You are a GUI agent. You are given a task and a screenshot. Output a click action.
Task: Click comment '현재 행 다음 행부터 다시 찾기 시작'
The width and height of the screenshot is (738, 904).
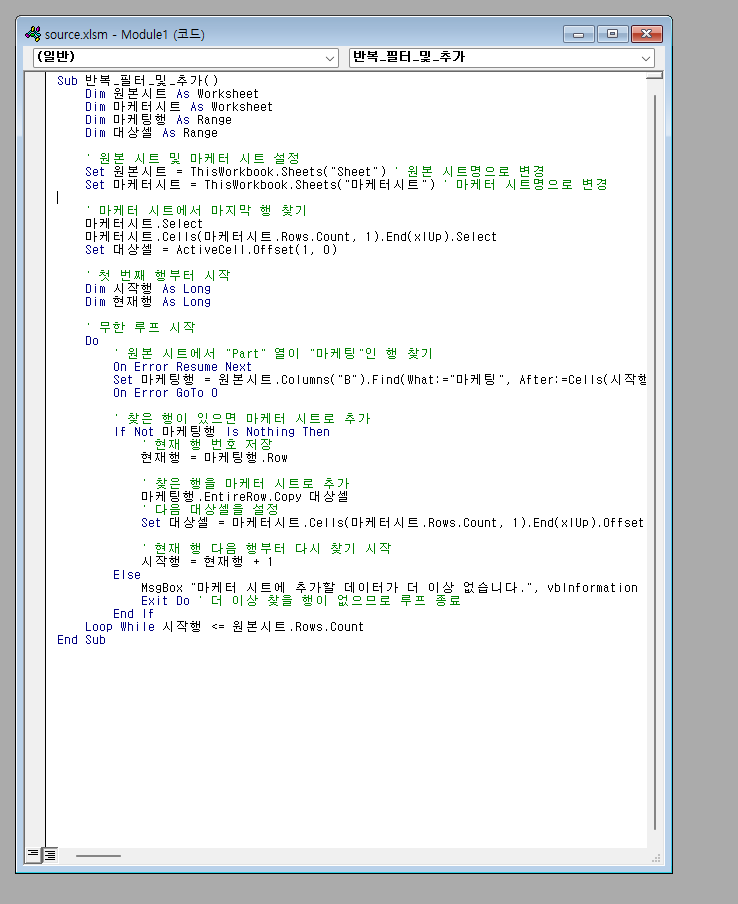(266, 548)
